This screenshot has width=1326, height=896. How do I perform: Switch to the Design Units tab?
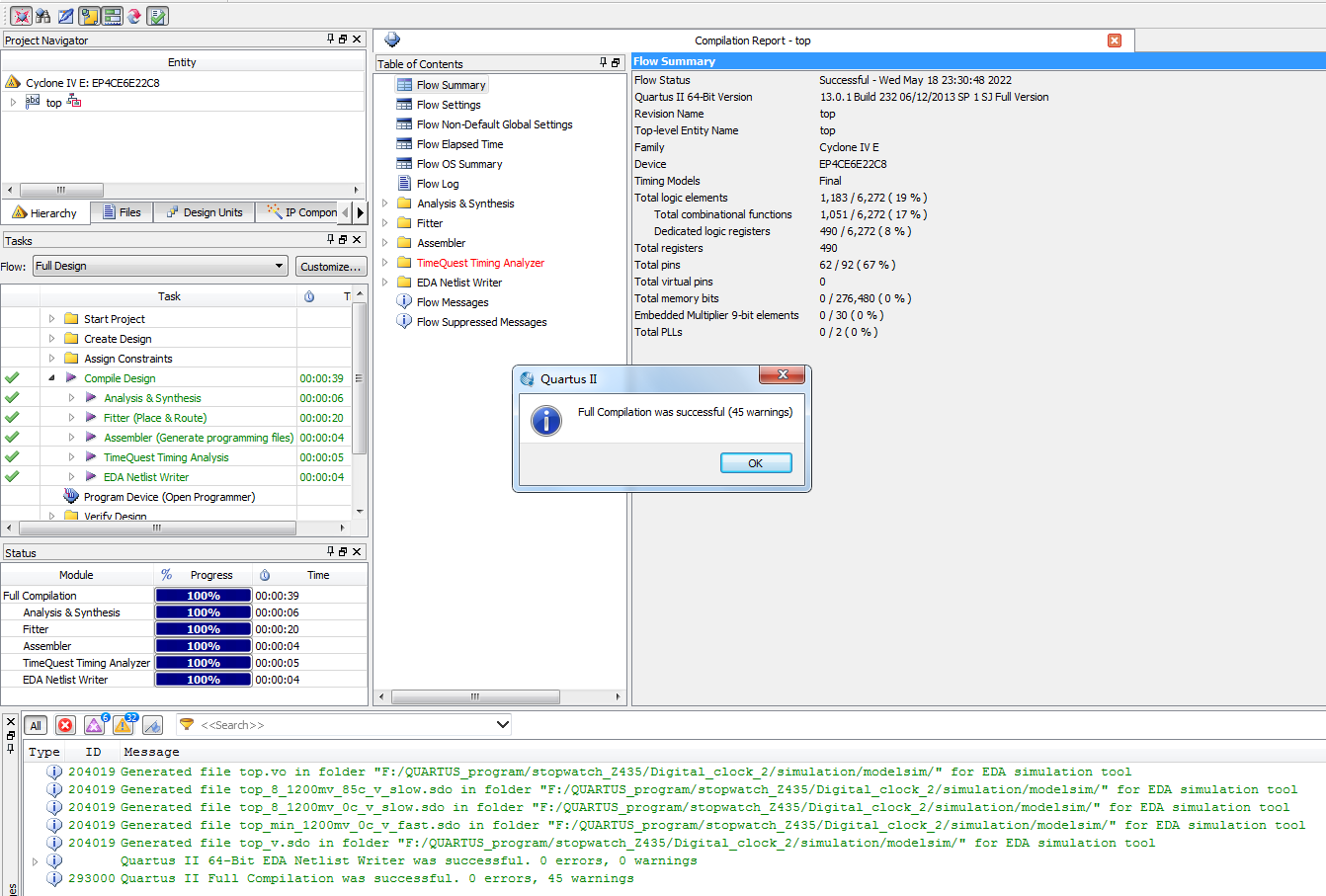click(205, 212)
